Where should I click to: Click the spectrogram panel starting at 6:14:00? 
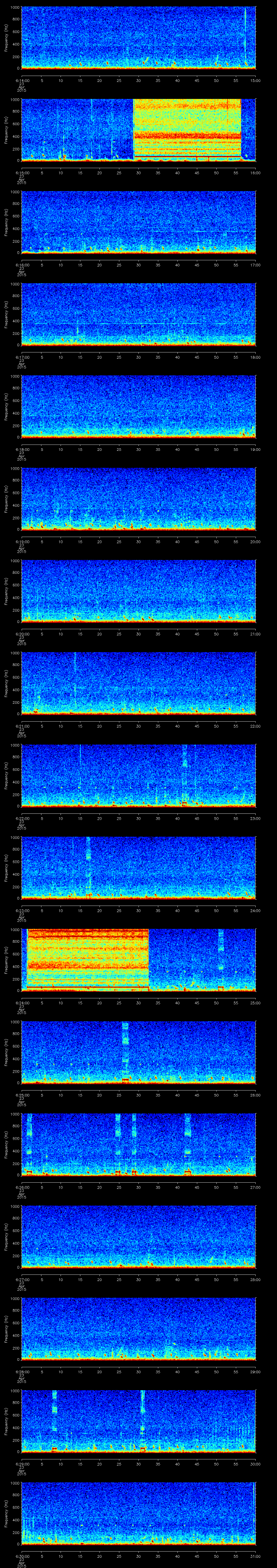click(x=139, y=38)
